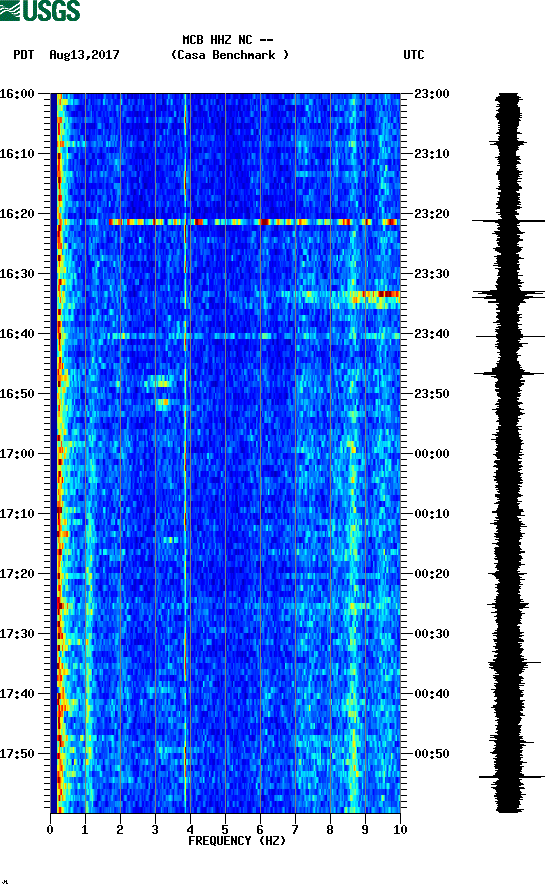
Task: Select the station title 'MCB HHZ NC --'
Action: 228,40
